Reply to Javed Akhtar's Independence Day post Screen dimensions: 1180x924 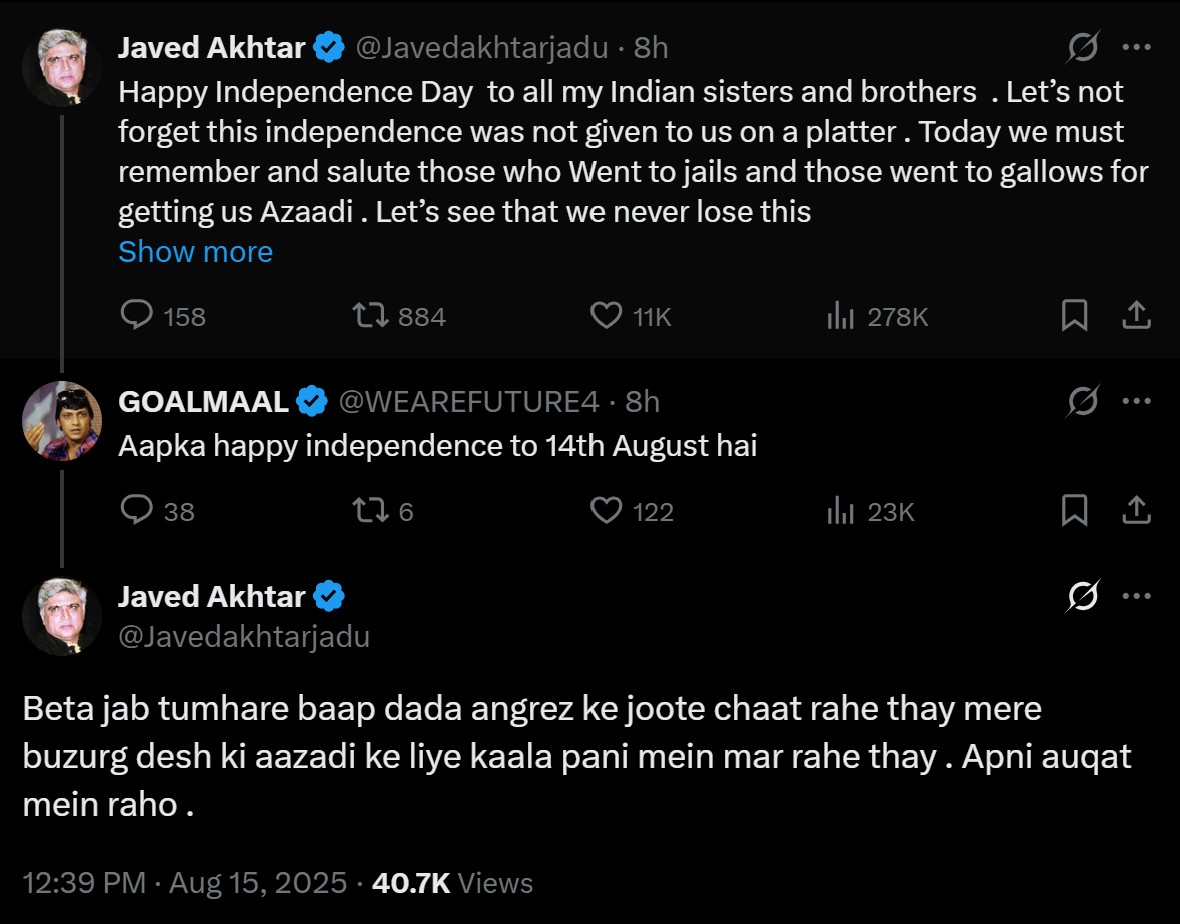136,316
